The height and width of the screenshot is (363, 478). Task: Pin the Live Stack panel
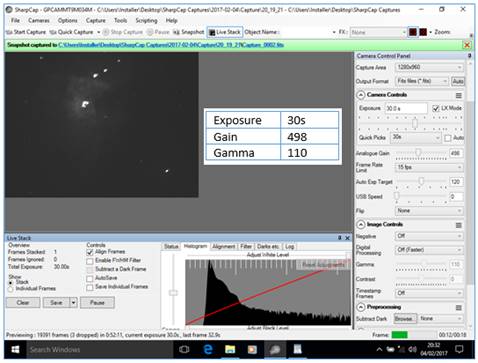(x=340, y=238)
